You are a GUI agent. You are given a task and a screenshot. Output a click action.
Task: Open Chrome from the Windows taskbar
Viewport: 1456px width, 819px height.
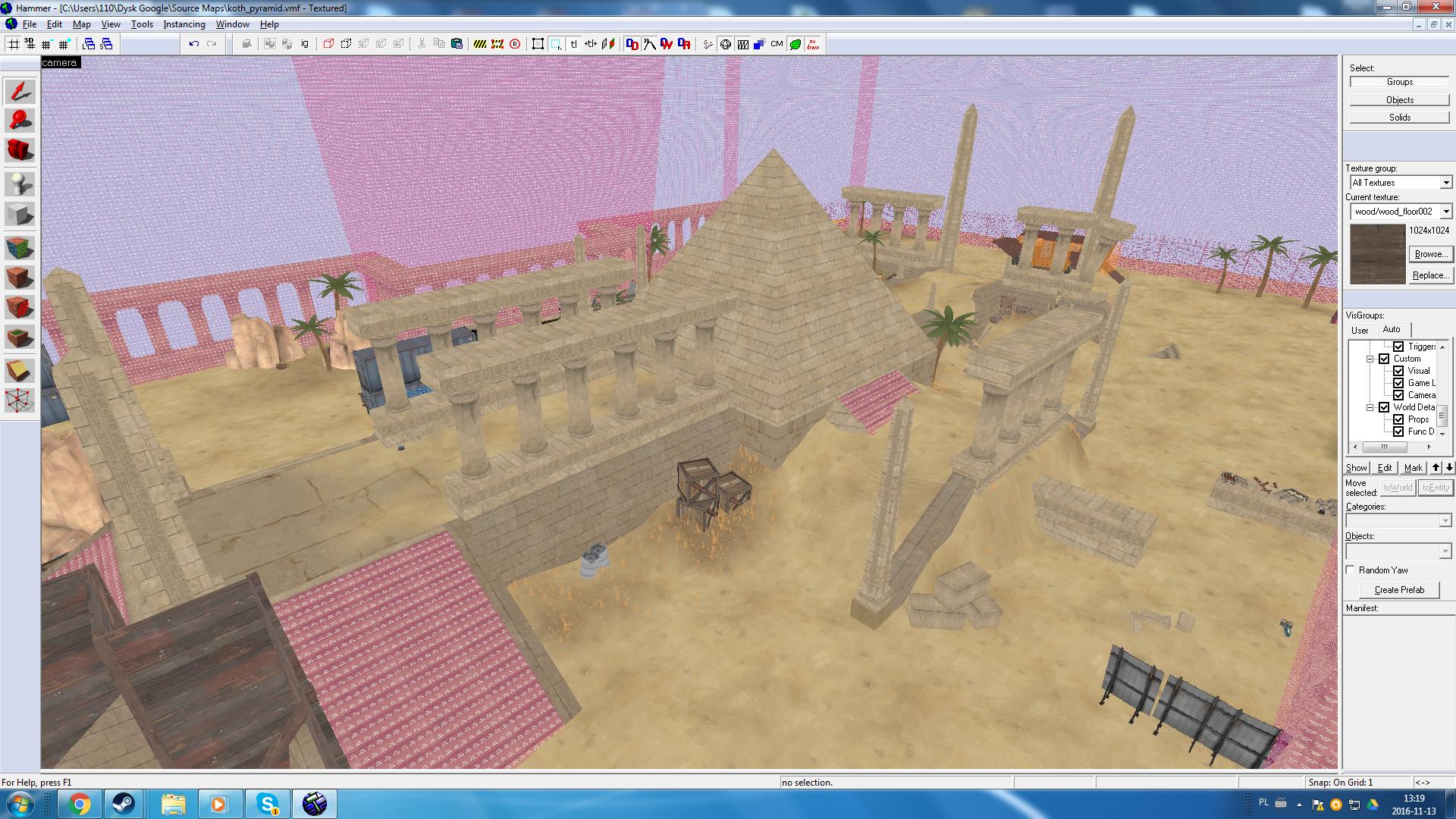click(x=79, y=804)
